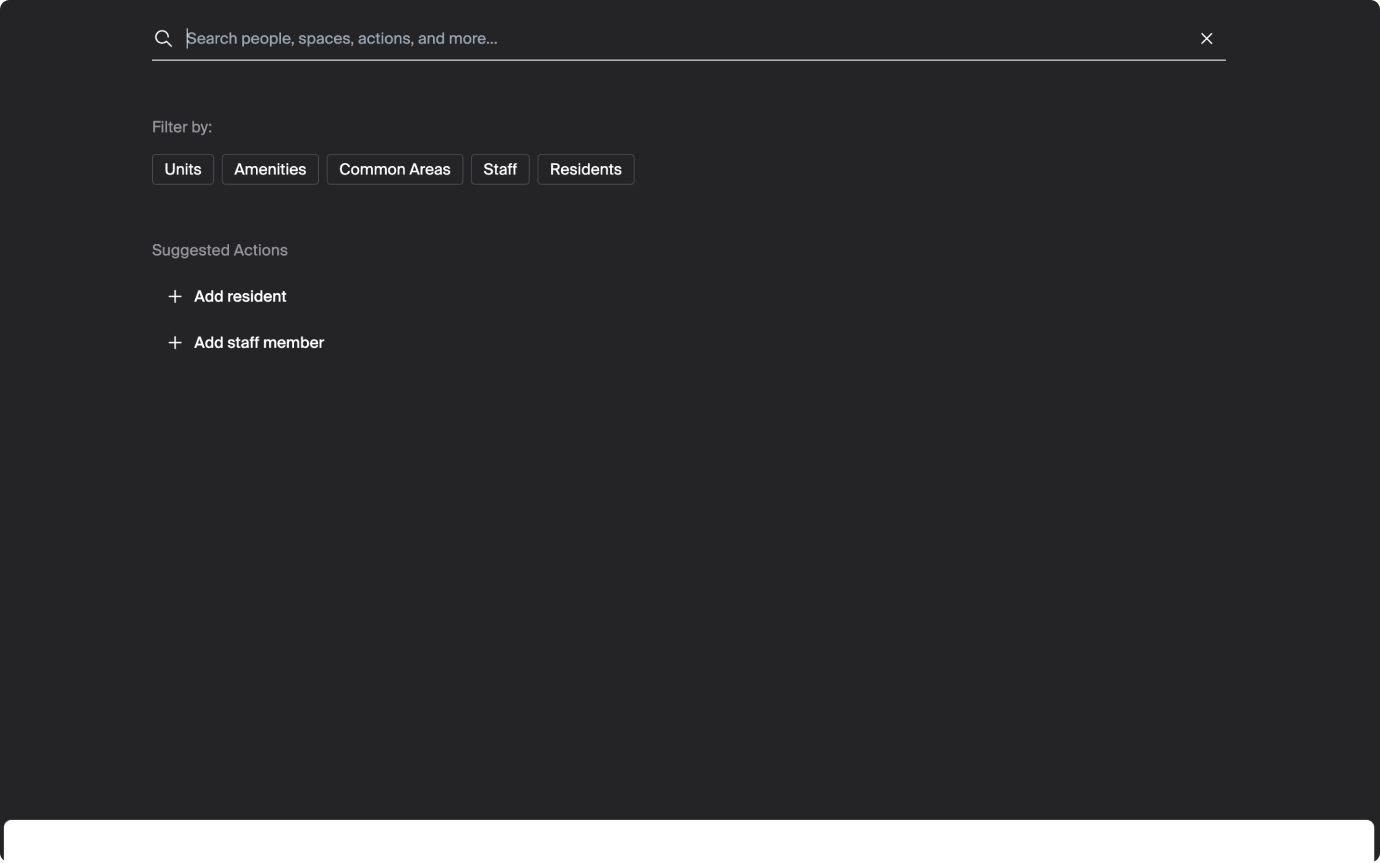The width and height of the screenshot is (1380, 863).
Task: Toggle the Residents filter chip
Action: click(x=585, y=169)
